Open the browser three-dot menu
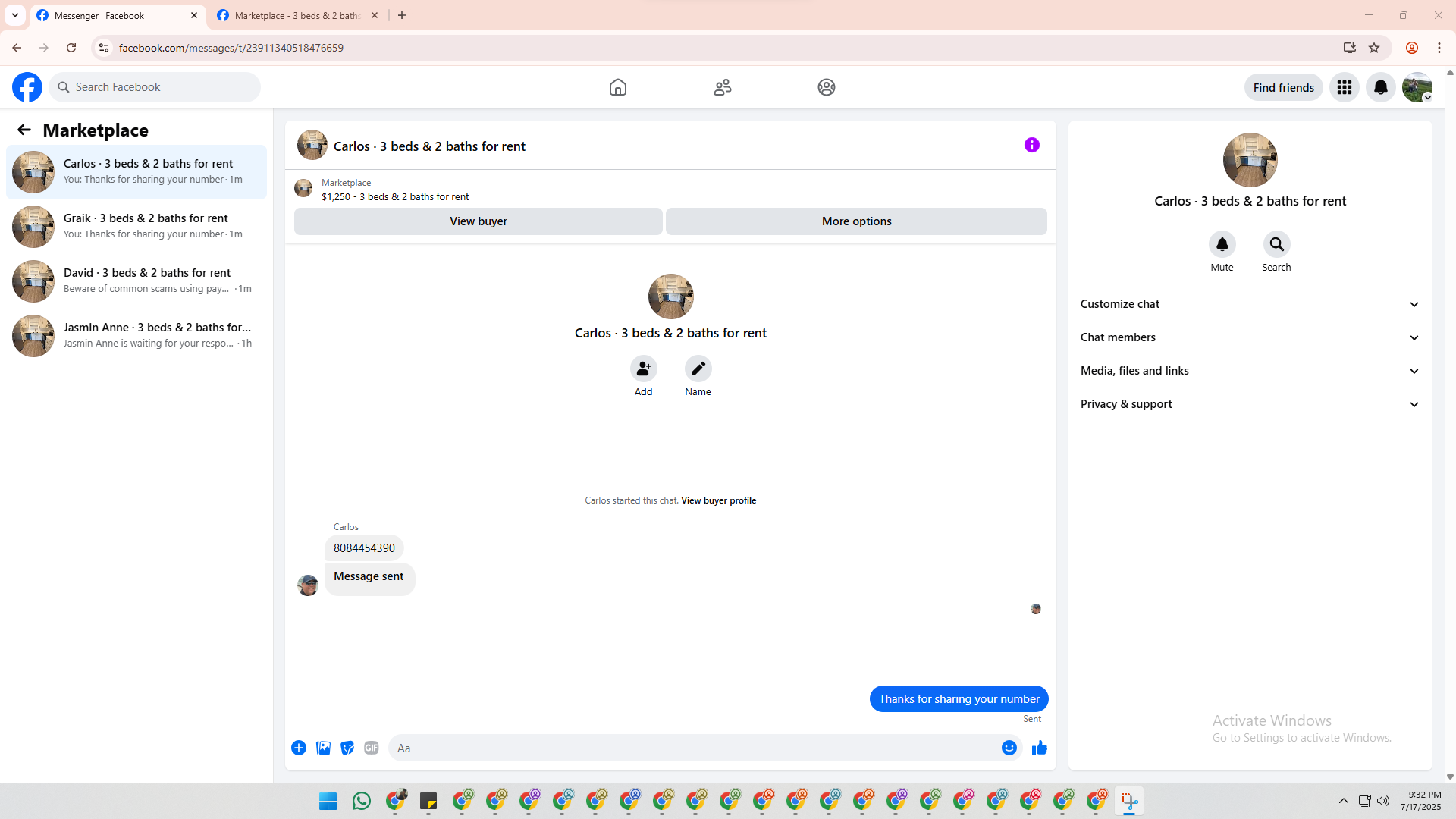 pos(1439,48)
